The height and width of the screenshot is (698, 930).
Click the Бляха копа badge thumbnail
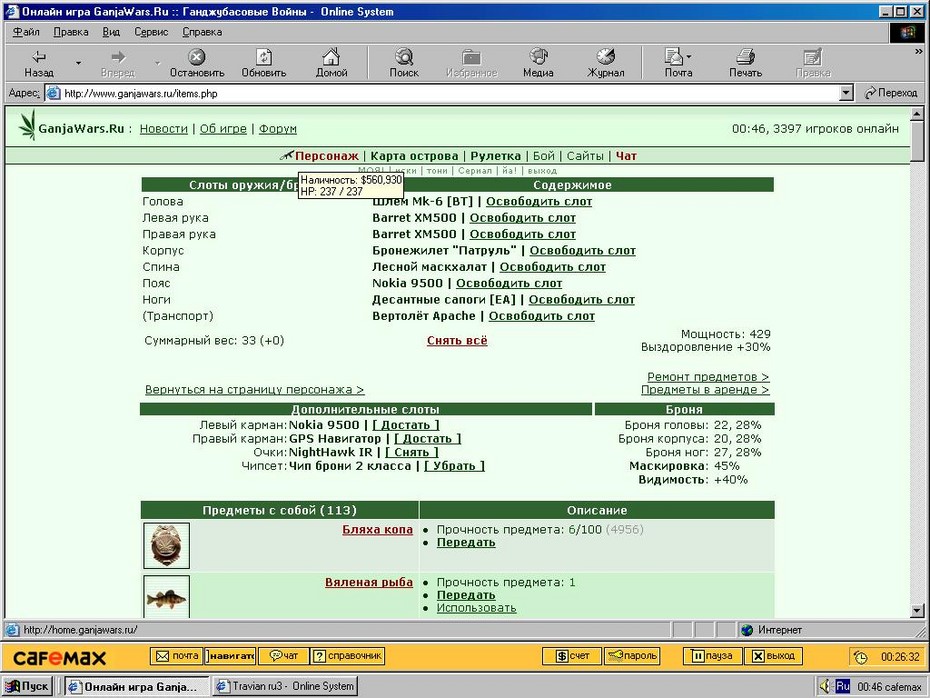(167, 546)
